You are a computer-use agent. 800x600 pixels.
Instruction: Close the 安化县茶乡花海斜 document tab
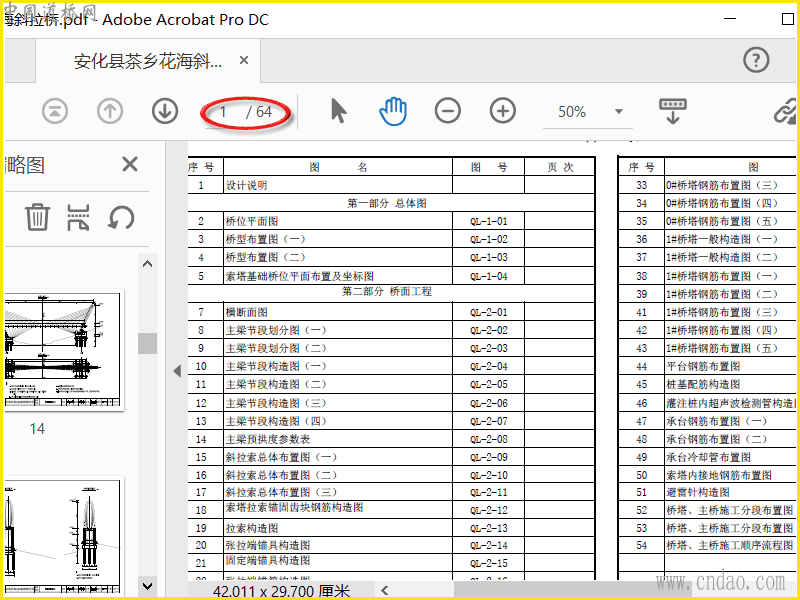244,60
